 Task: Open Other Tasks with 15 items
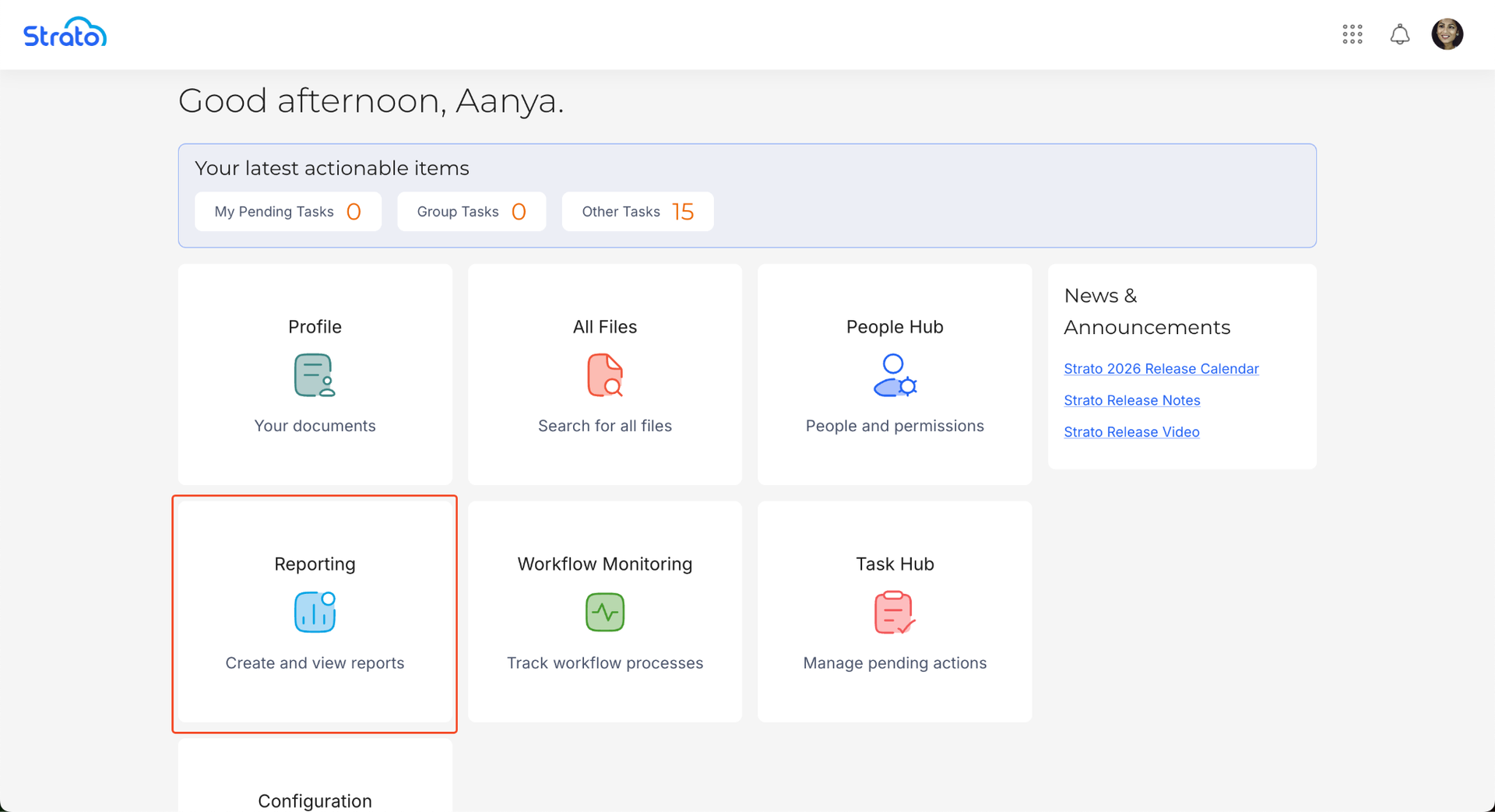[x=637, y=212]
